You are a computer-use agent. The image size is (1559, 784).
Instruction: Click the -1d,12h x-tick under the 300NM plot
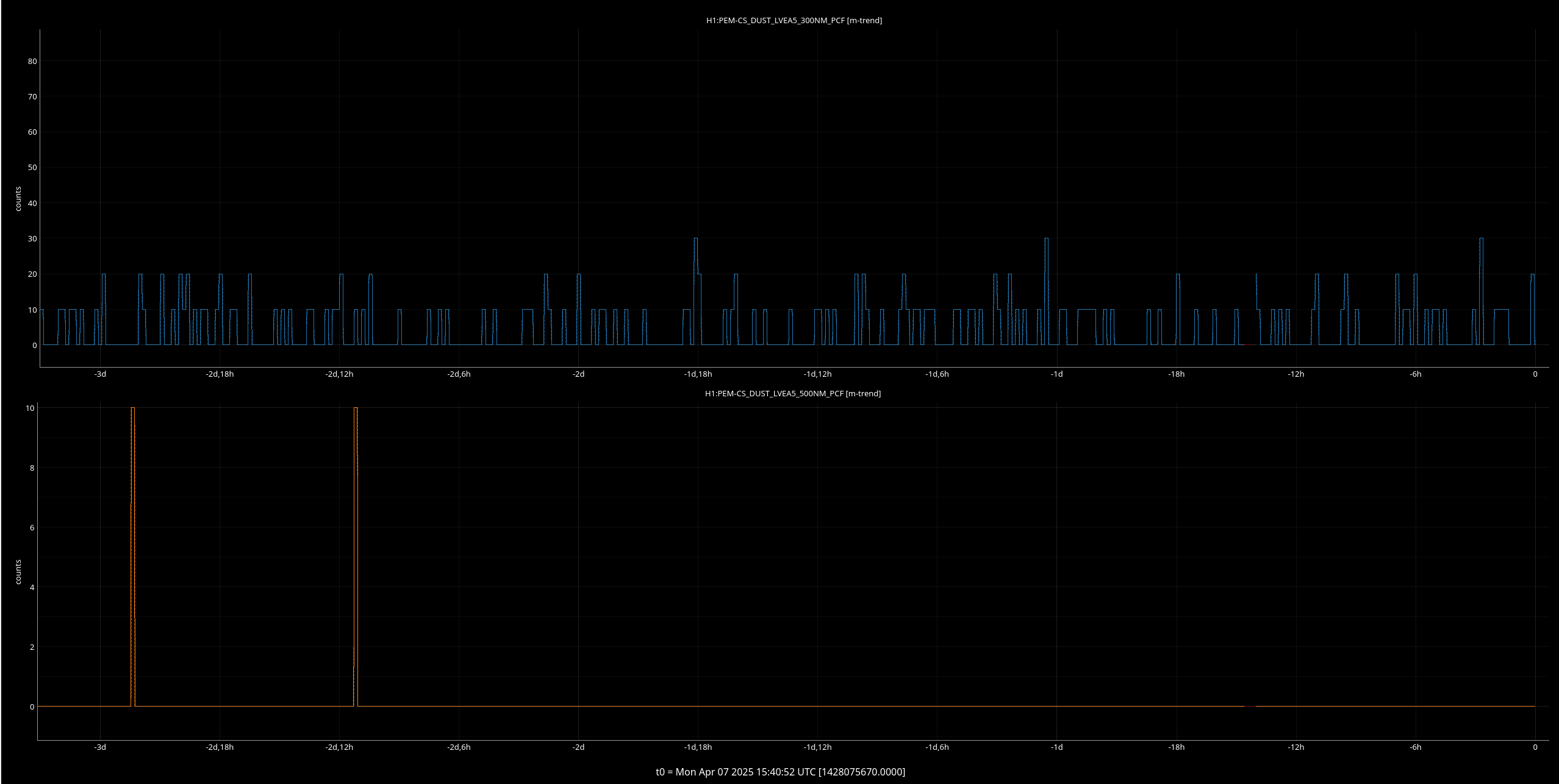817,374
